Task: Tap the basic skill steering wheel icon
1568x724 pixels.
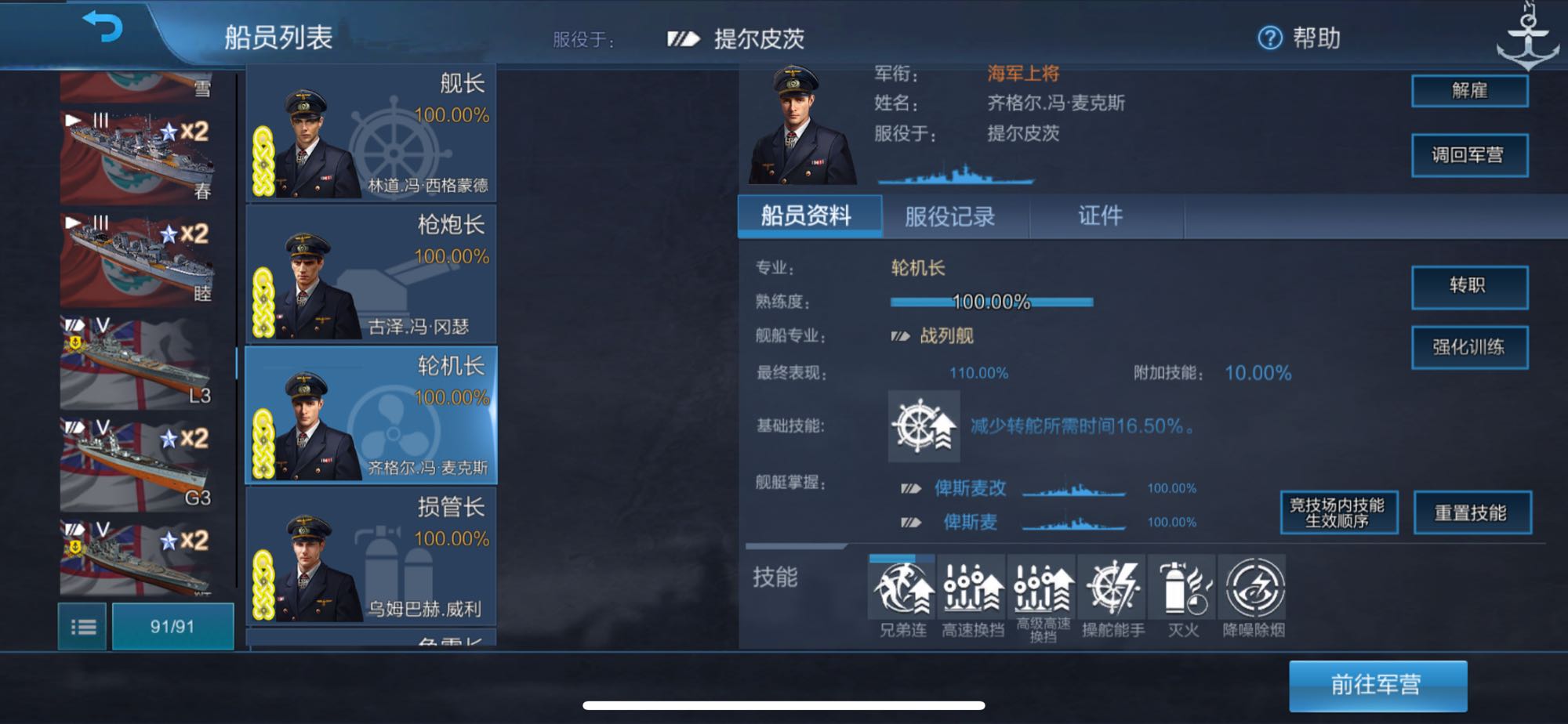Action: 924,426
